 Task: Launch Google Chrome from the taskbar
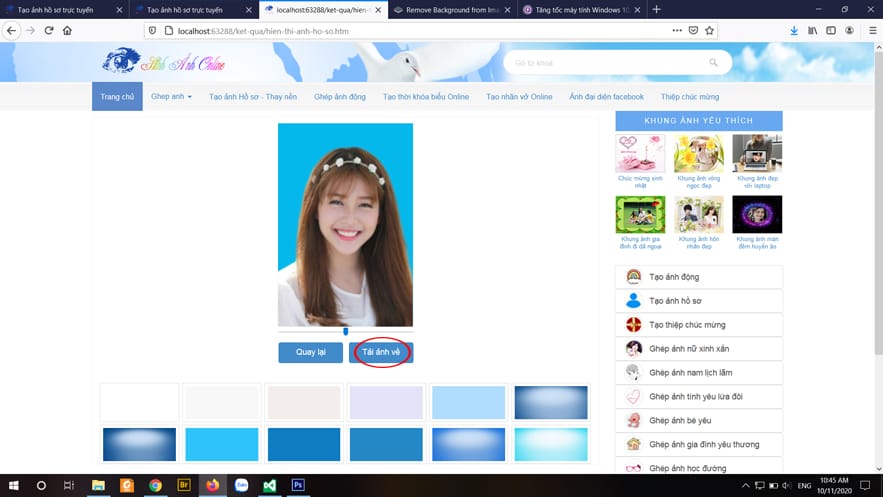coord(155,485)
